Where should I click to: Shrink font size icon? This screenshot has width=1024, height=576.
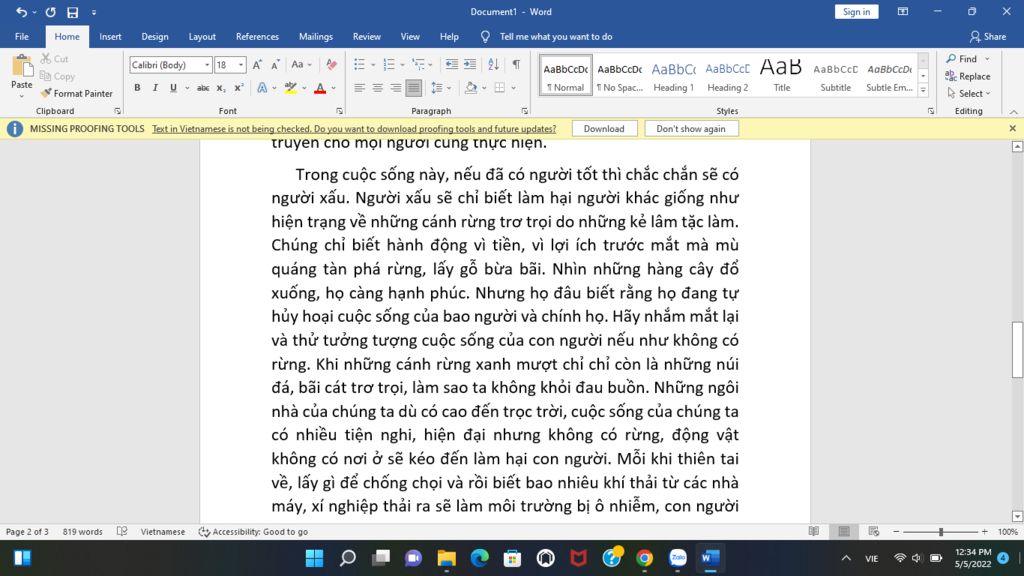point(275,65)
